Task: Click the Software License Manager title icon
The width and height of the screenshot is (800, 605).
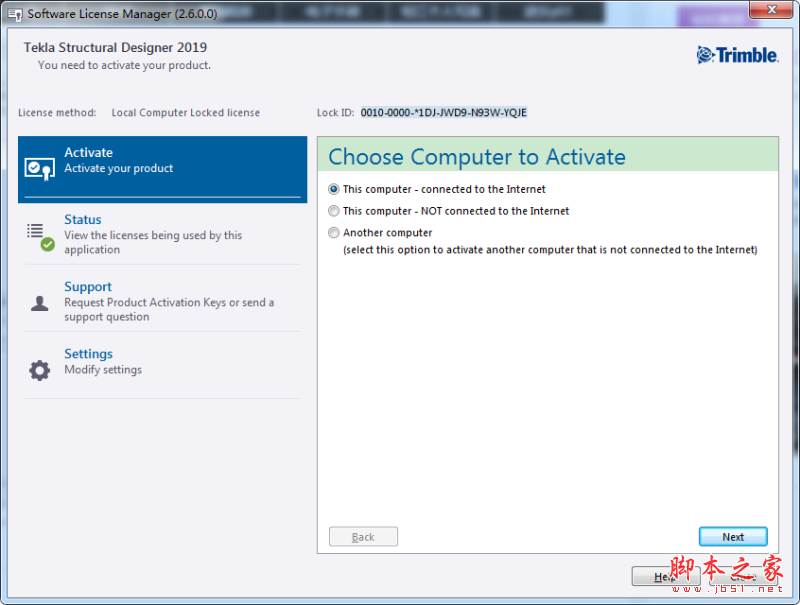Action: click(x=15, y=14)
